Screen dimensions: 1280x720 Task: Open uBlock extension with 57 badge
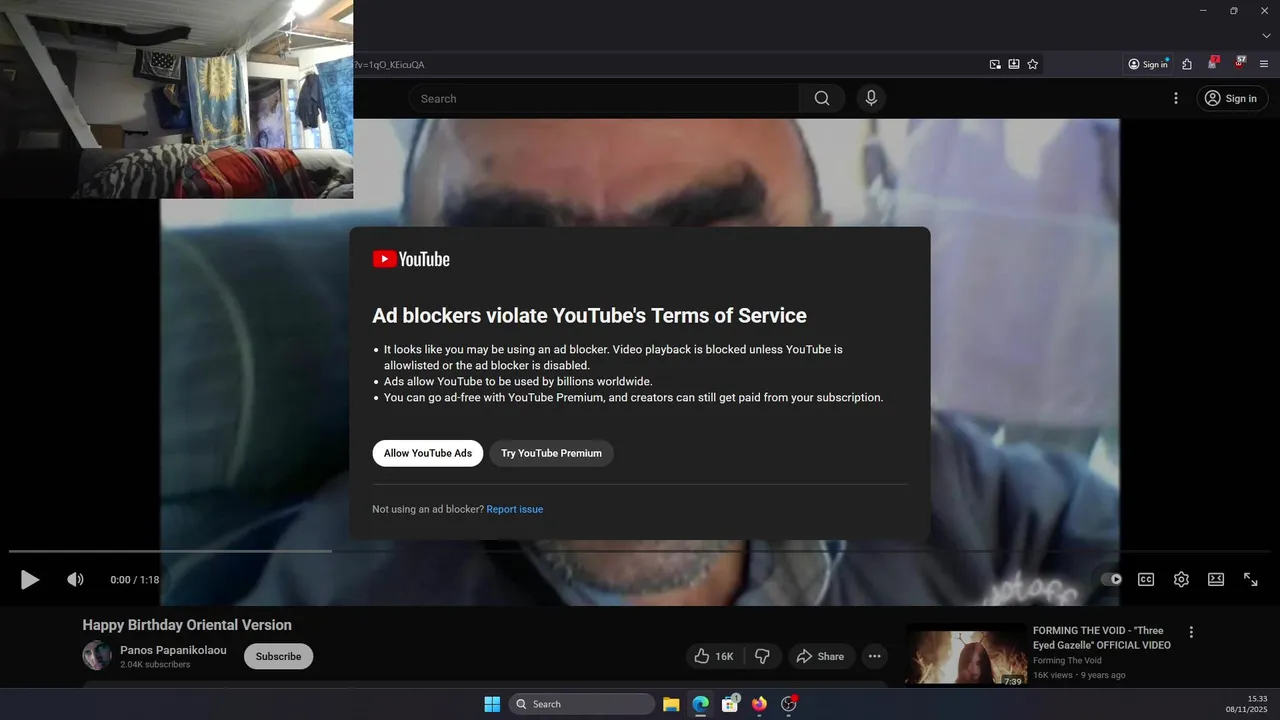pyautogui.click(x=1240, y=63)
